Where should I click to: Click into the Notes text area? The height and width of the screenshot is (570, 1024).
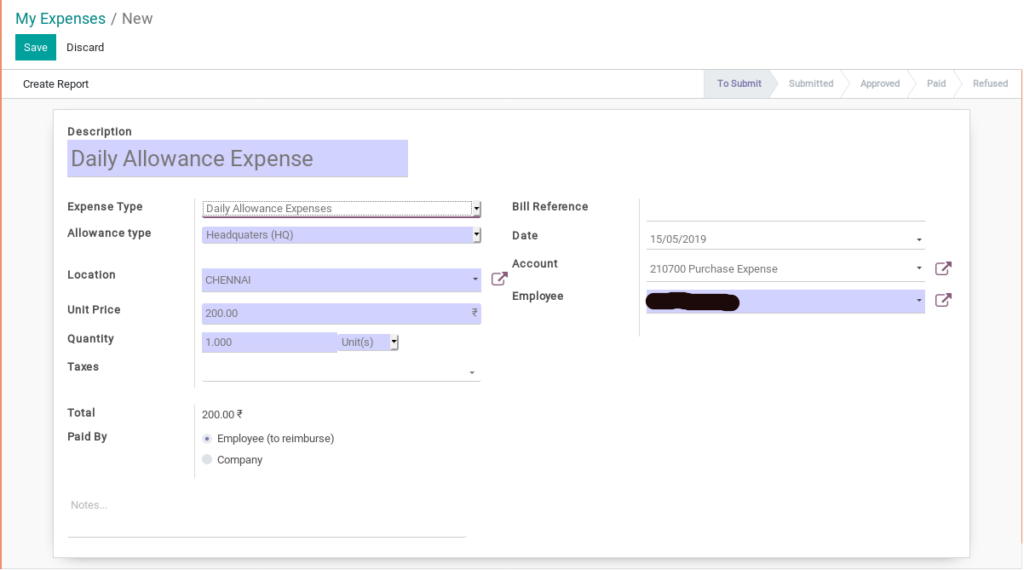coord(266,516)
